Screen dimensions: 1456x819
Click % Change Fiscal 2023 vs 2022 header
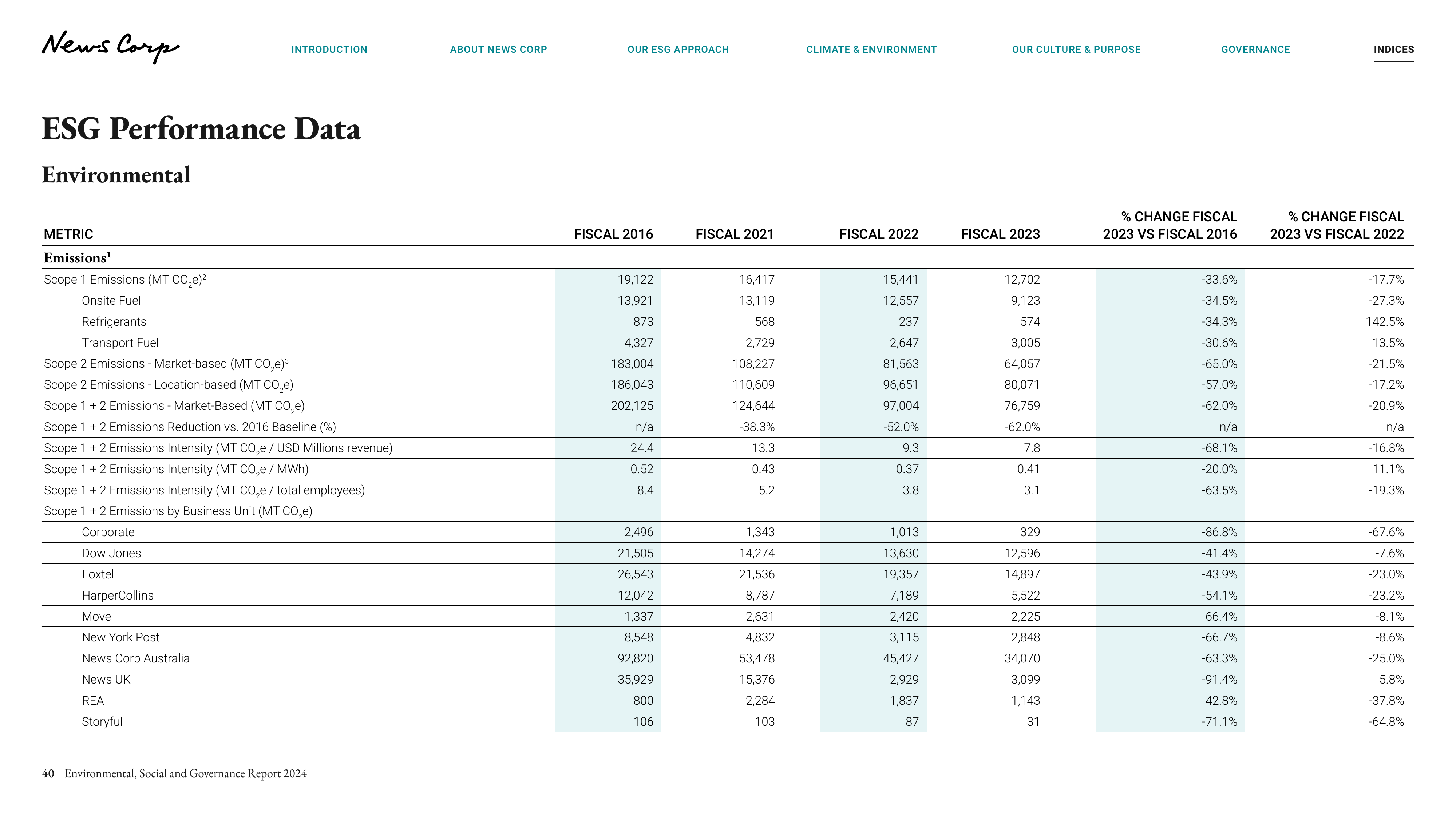[x=1337, y=226]
